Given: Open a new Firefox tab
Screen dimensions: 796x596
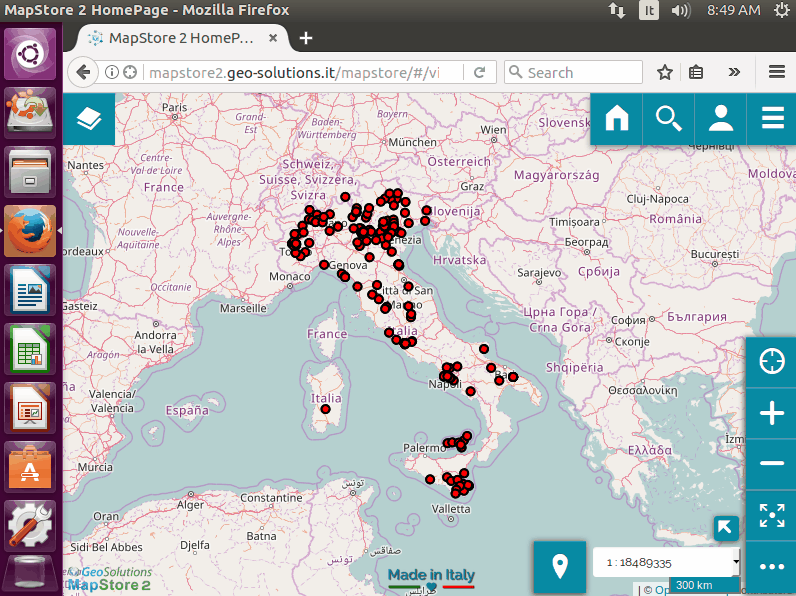Looking at the screenshot, I should coord(306,38).
